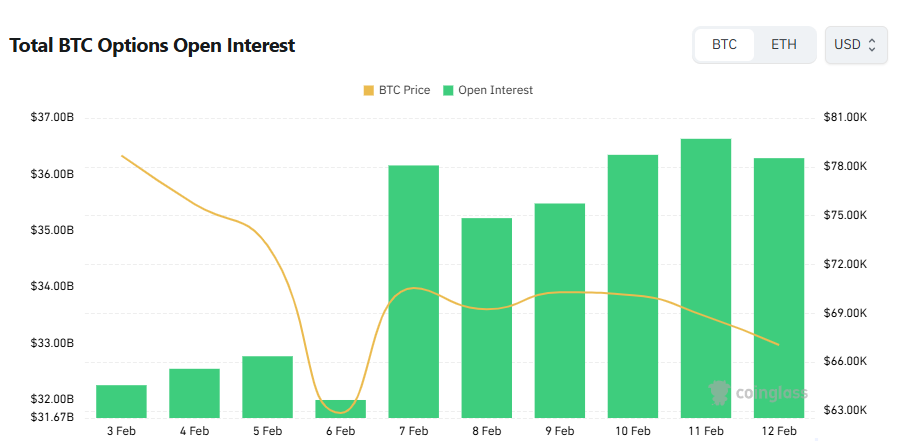Select the 3 Feb open interest bar
The width and height of the screenshot is (900, 441).
(121, 401)
